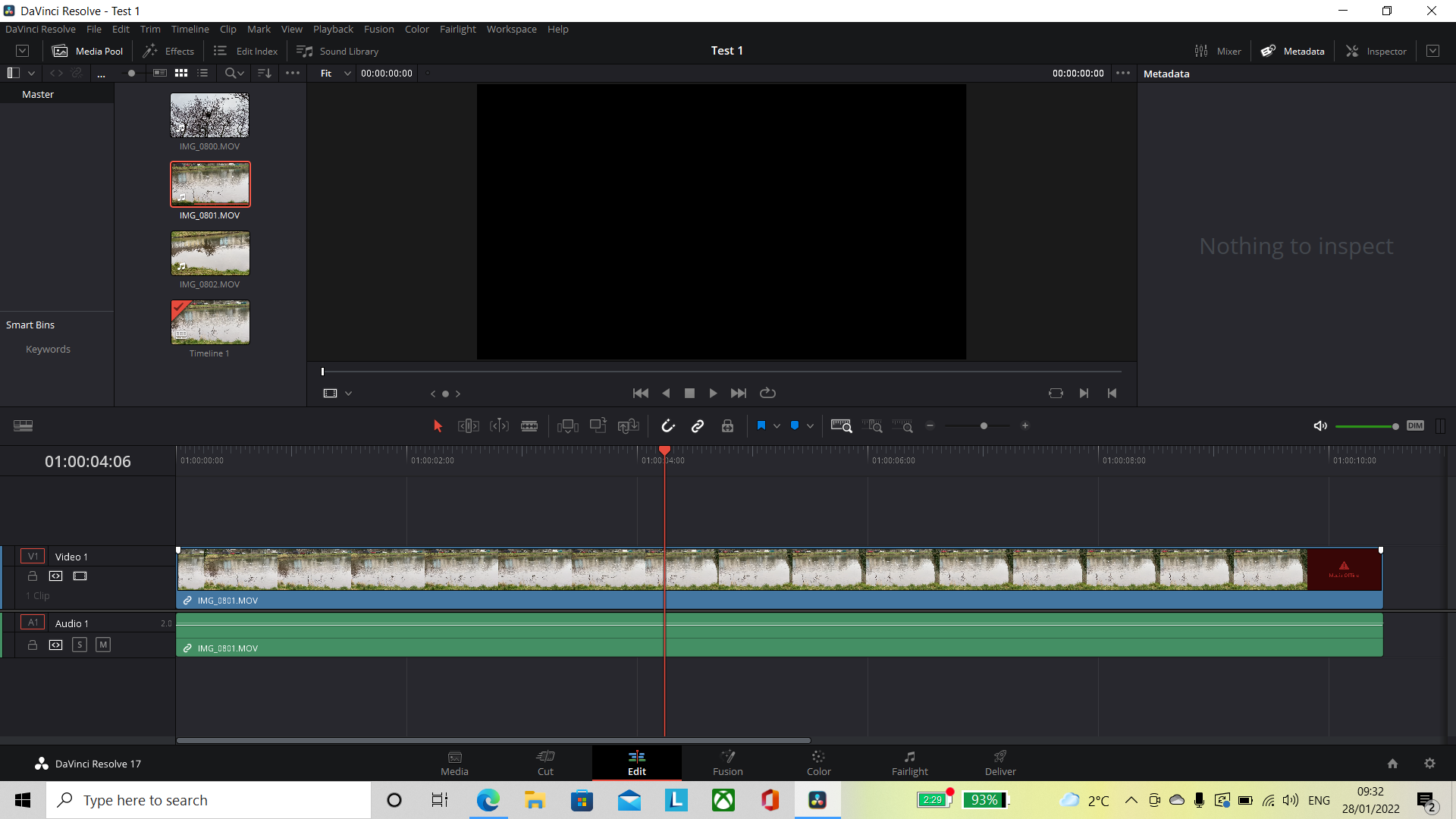1456x819 pixels.
Task: Adjust the monitor volume slider
Action: pos(1367,427)
